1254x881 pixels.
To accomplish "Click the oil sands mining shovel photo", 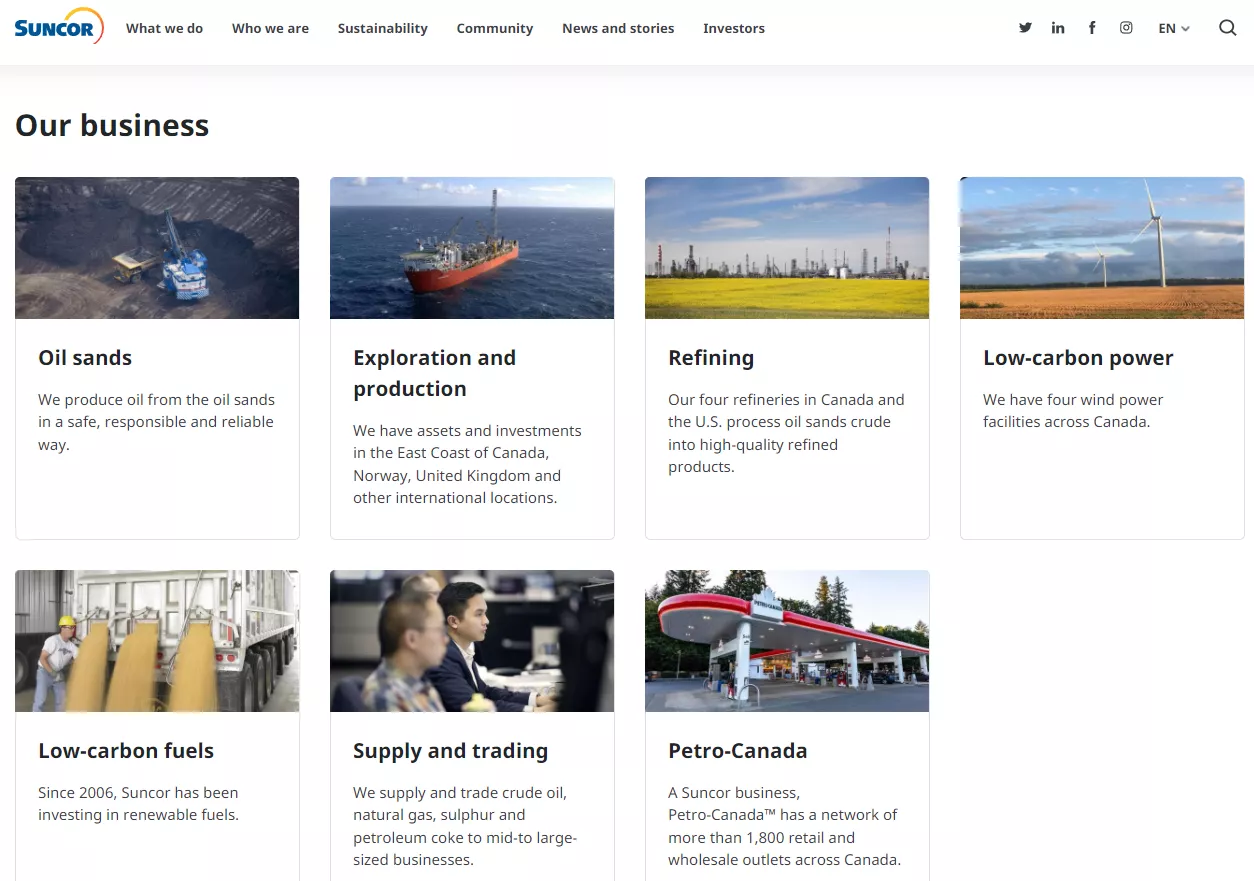I will pyautogui.click(x=157, y=248).
